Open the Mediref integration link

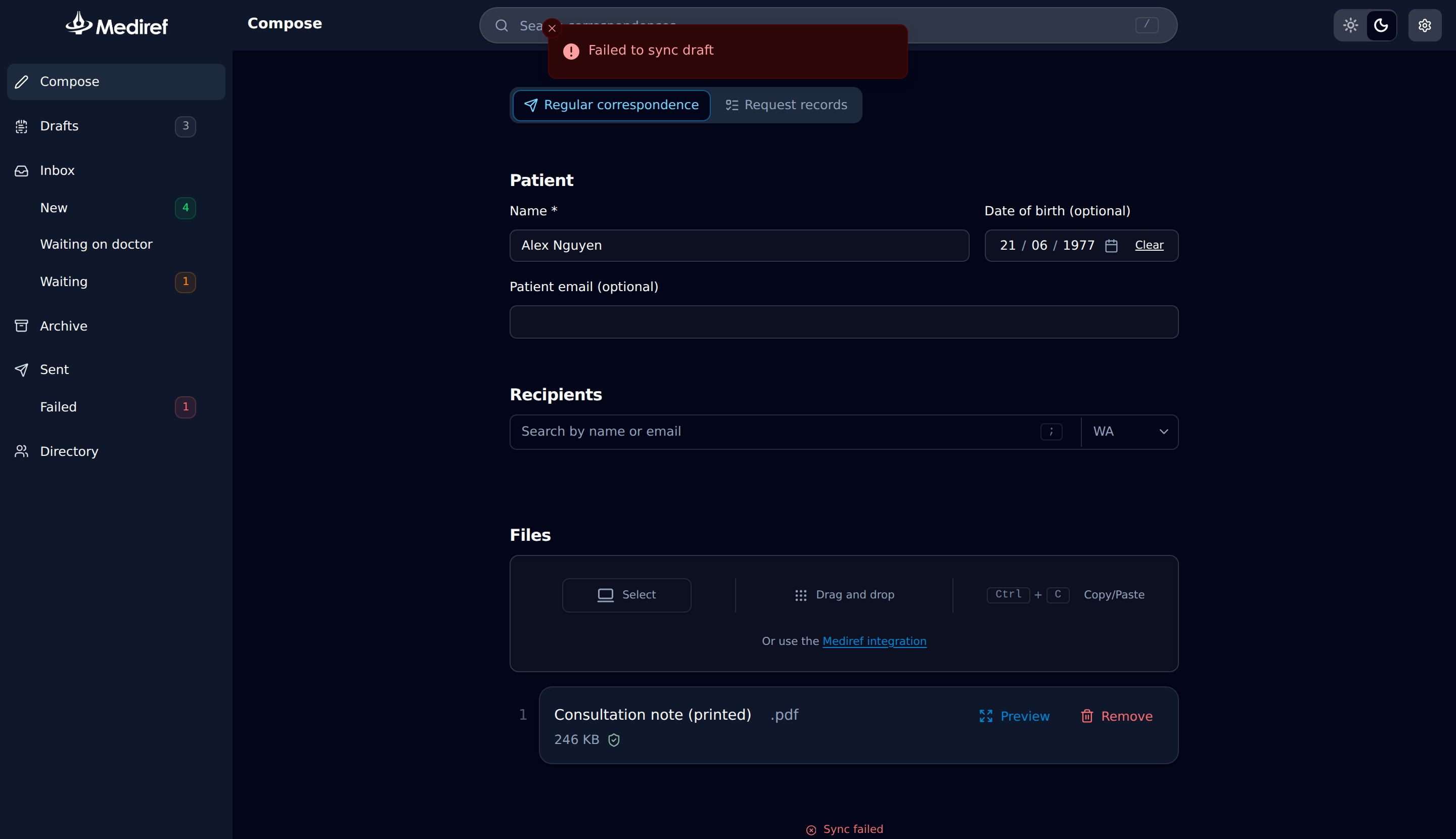tap(874, 641)
